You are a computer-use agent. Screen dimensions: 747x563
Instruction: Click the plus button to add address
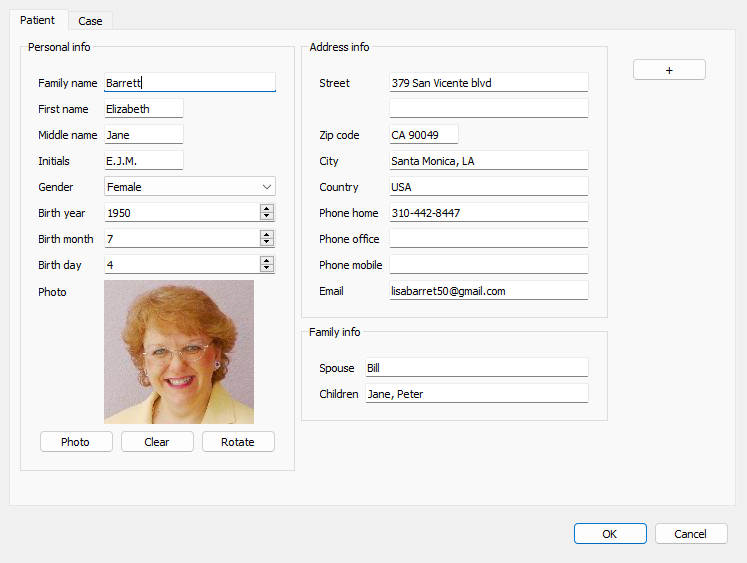click(669, 70)
